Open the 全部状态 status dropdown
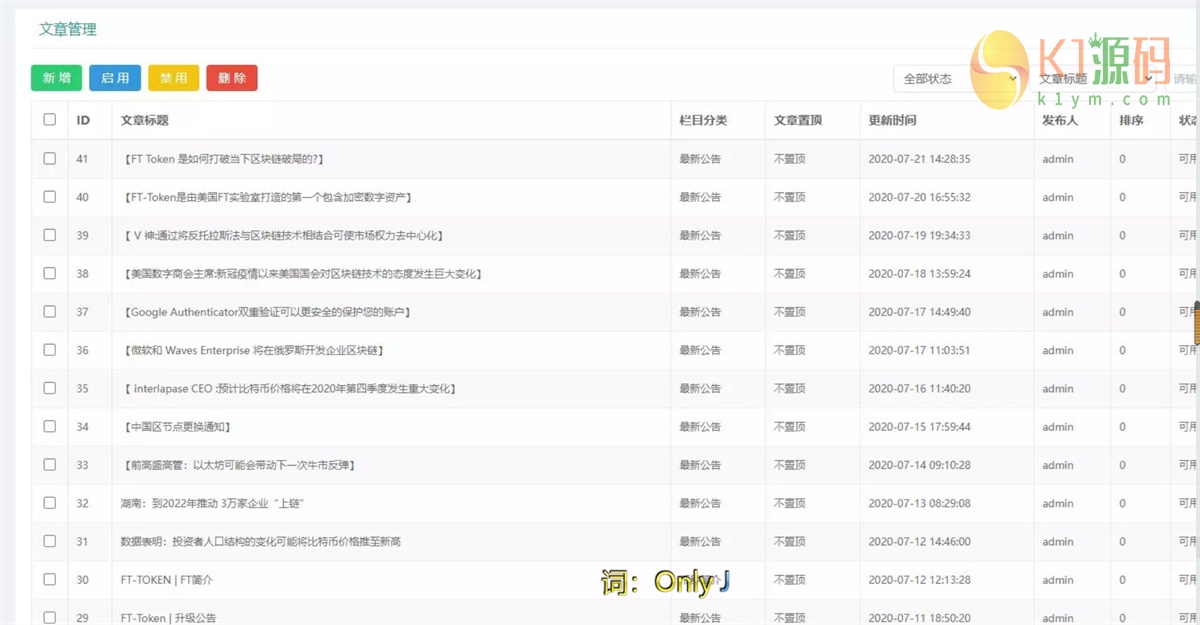 point(957,78)
